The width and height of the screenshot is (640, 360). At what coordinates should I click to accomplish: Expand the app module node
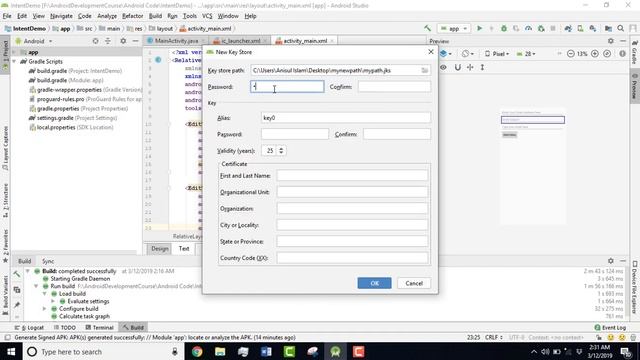[x=15, y=52]
